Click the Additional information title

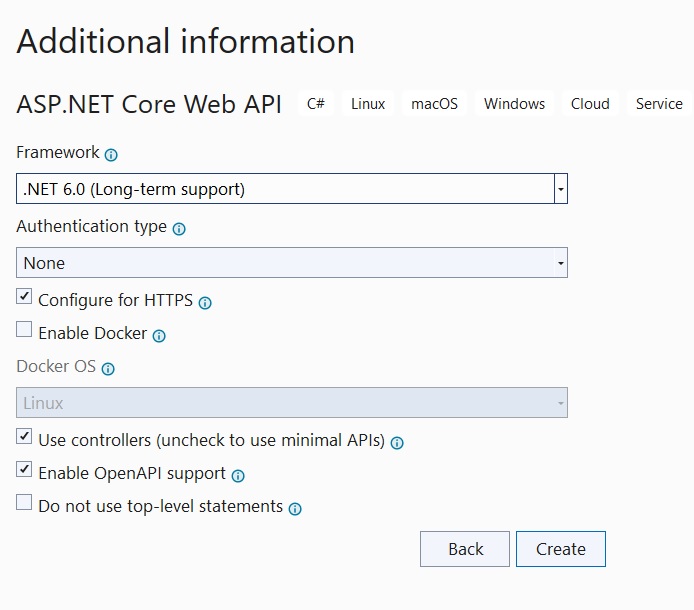185,42
